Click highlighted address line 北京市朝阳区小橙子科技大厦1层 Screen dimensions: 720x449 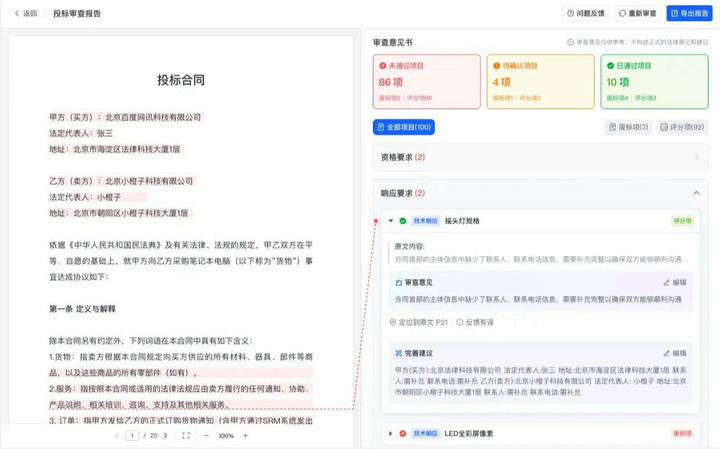tap(119, 213)
